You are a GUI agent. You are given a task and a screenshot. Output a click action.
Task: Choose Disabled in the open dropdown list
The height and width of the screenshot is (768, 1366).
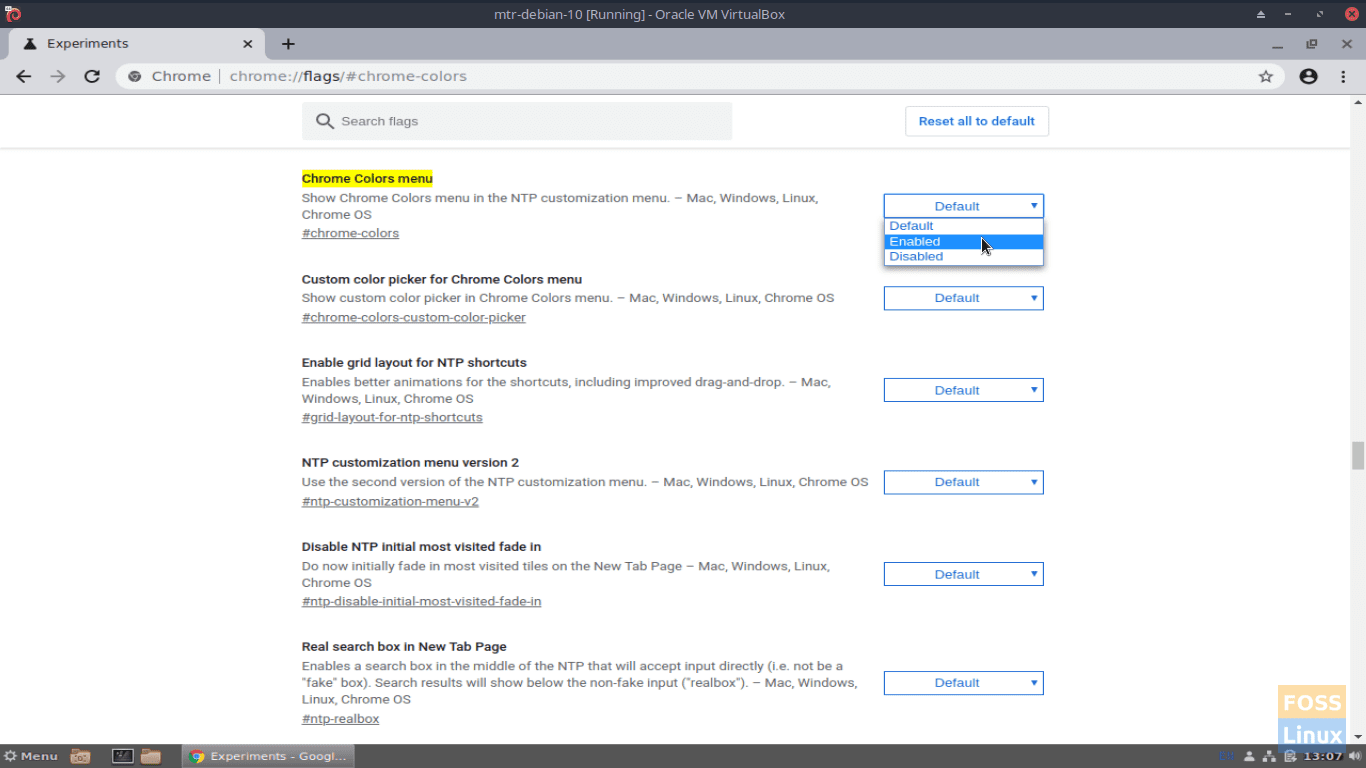point(963,256)
